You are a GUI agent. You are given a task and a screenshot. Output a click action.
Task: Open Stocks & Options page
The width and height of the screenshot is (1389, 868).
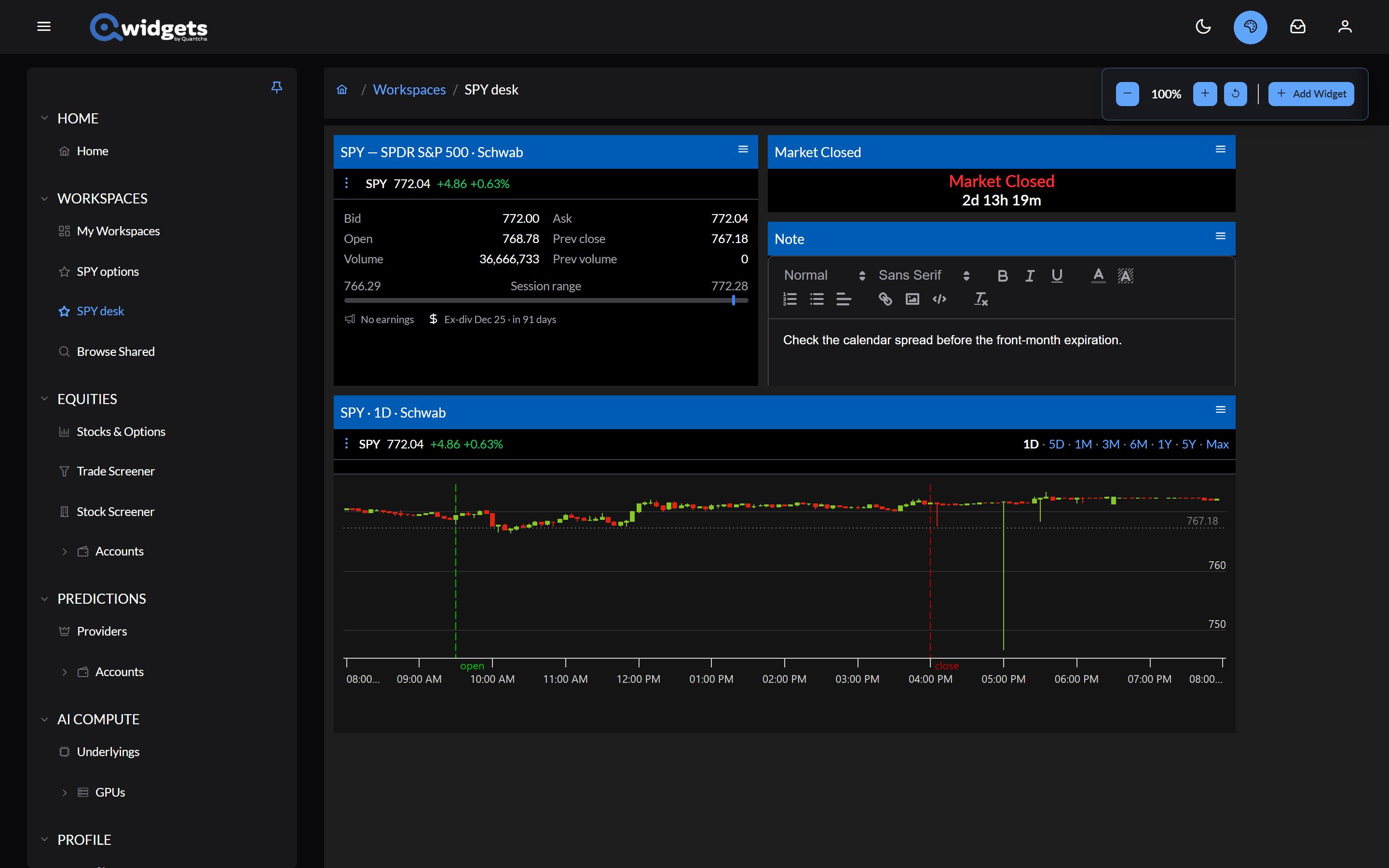tap(121, 432)
